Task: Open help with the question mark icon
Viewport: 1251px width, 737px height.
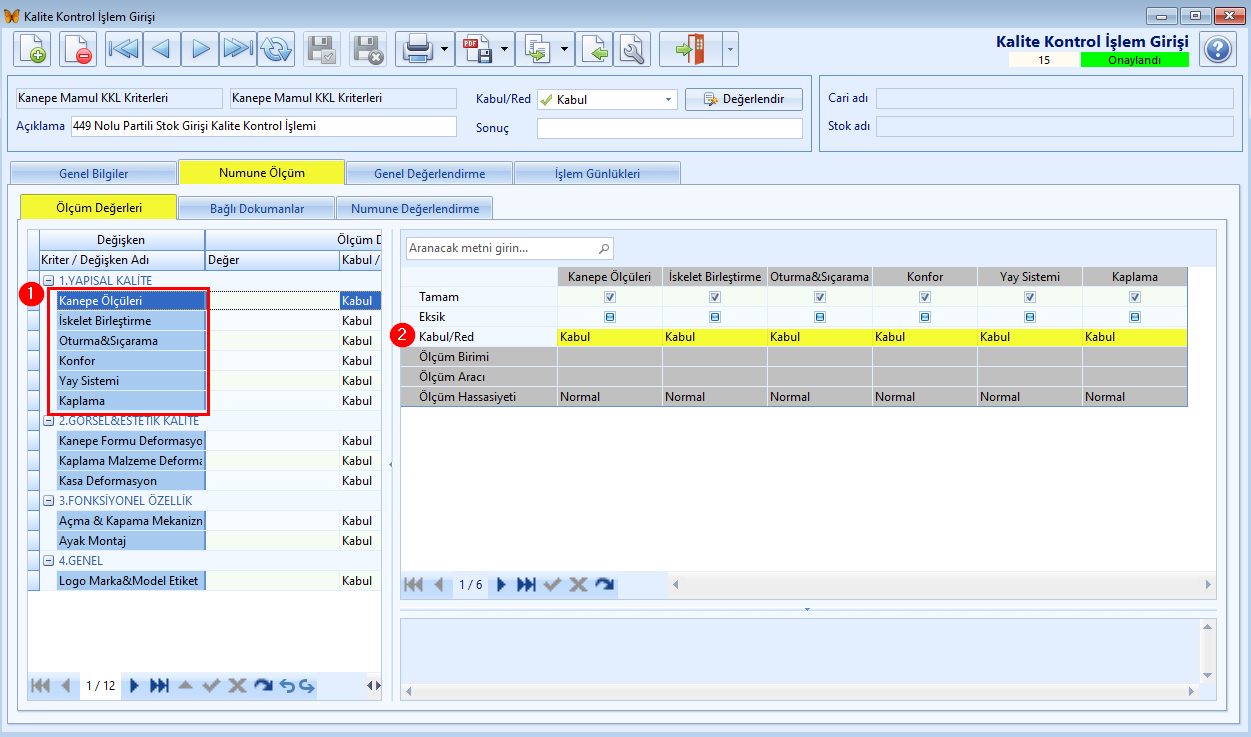Action: (x=1217, y=49)
